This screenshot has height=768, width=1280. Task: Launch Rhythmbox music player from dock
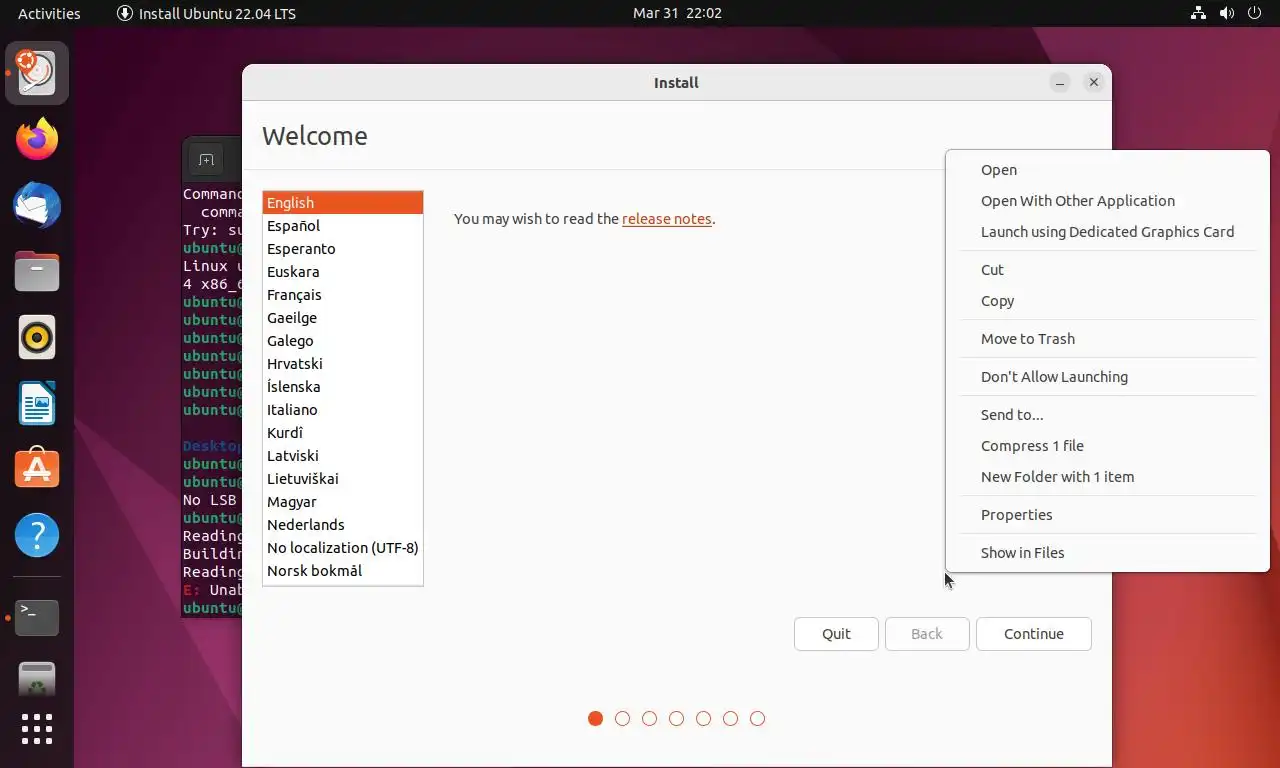(37, 338)
